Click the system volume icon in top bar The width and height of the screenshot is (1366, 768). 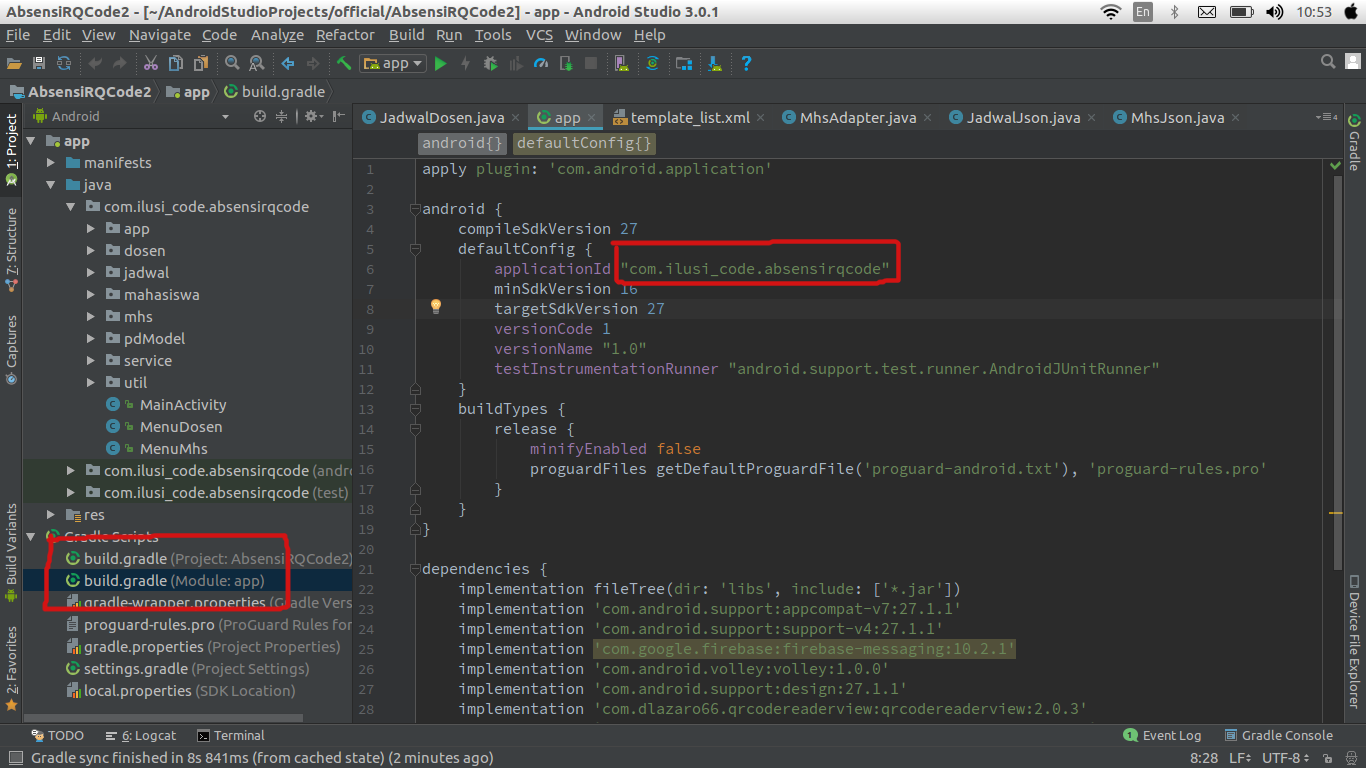tap(1274, 12)
